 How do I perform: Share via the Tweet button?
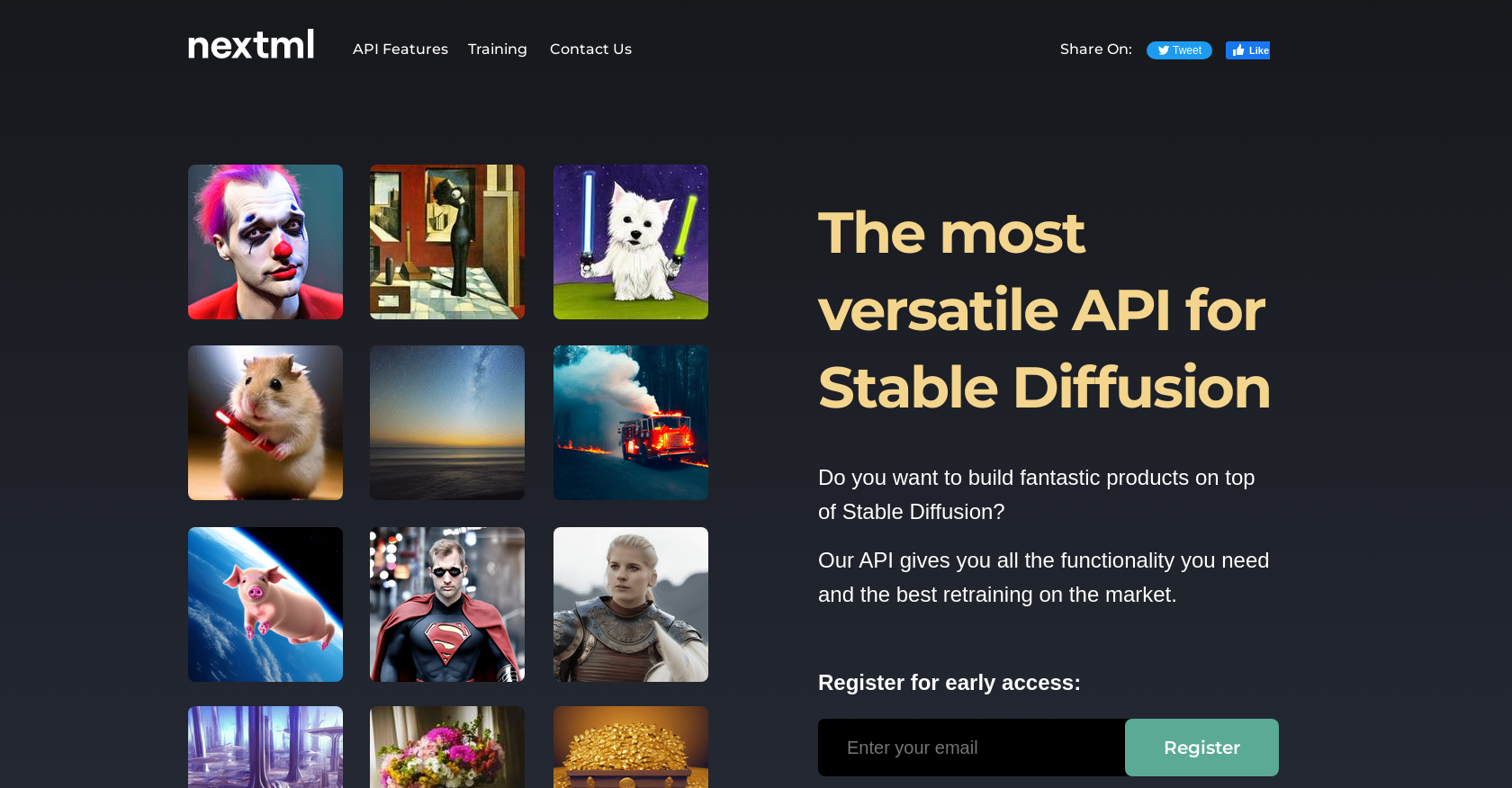[1179, 50]
